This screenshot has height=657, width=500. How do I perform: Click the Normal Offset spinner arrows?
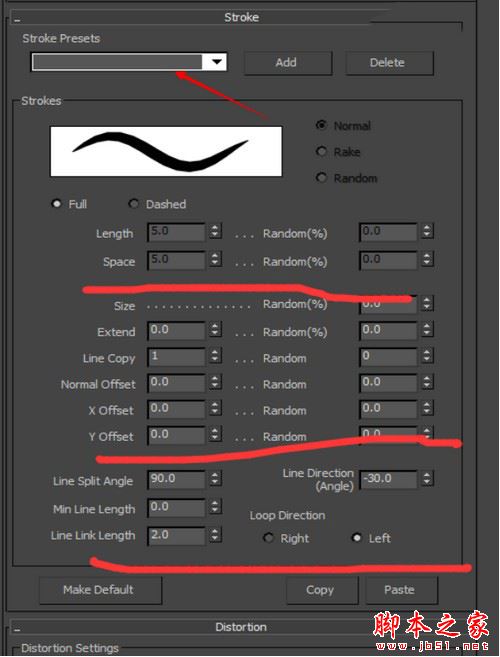pyautogui.click(x=215, y=382)
